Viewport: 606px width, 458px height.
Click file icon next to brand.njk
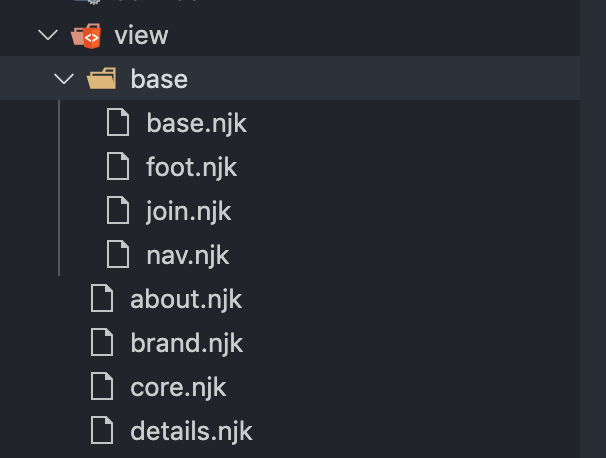point(103,343)
